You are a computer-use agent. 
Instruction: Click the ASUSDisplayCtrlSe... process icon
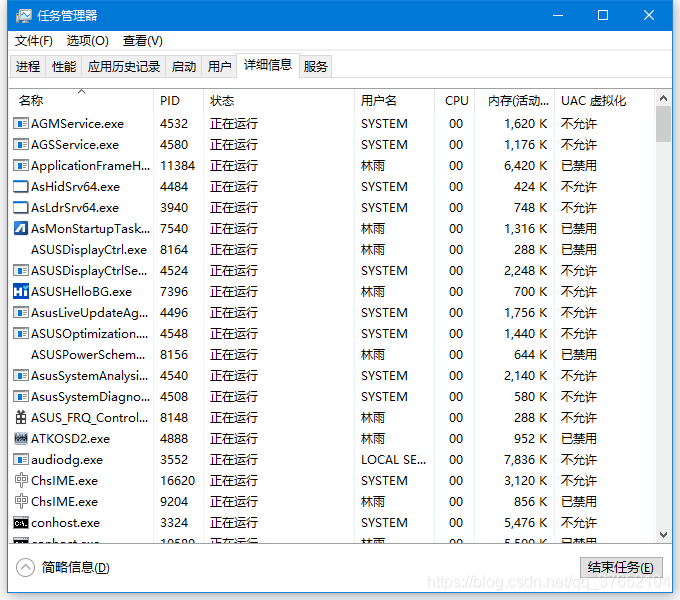21,271
